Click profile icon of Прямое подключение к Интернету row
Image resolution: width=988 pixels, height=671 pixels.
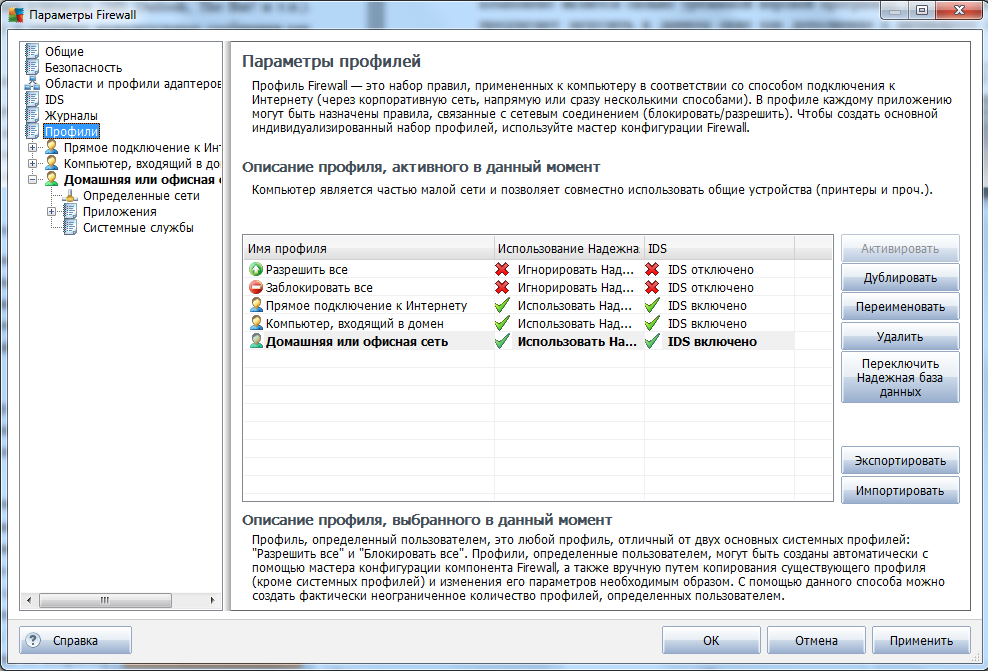click(x=256, y=305)
